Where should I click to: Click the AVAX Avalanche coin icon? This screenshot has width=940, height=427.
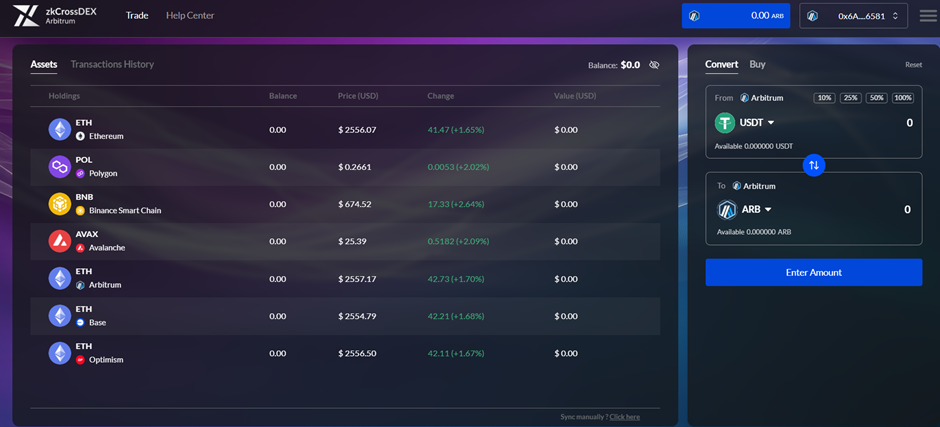(59, 241)
